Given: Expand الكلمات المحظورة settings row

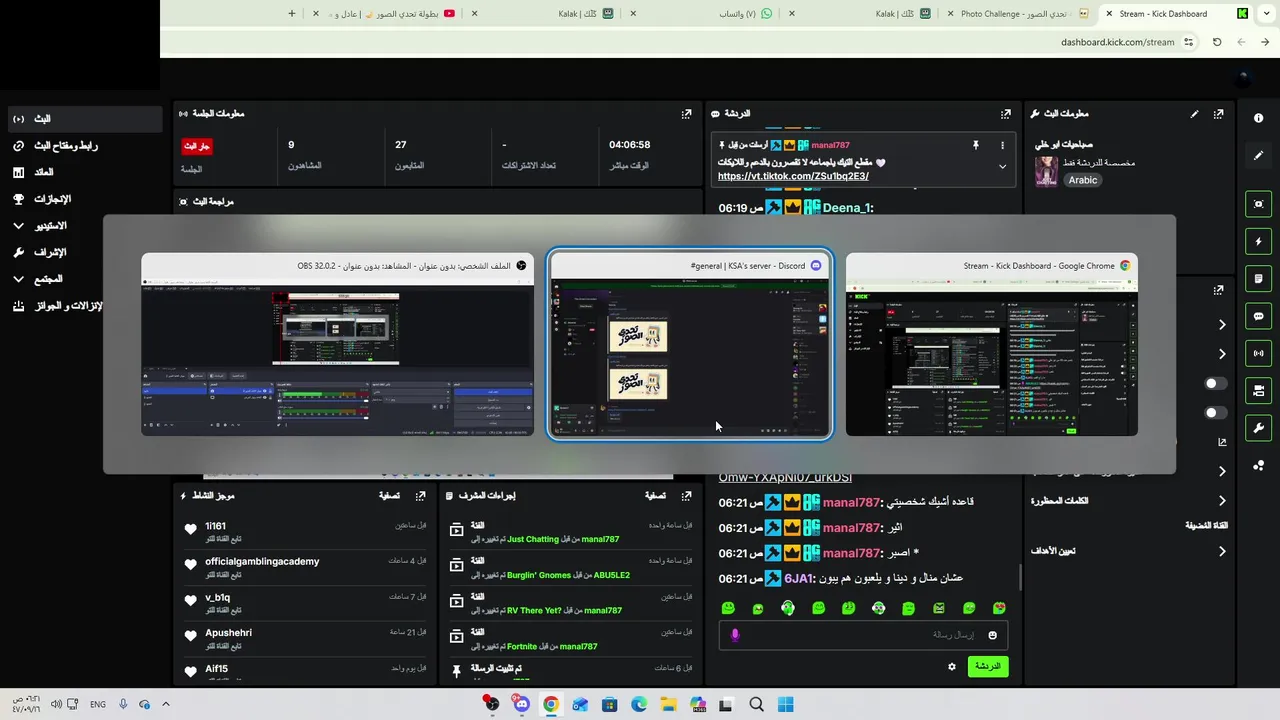Looking at the screenshot, I should [x=1128, y=501].
